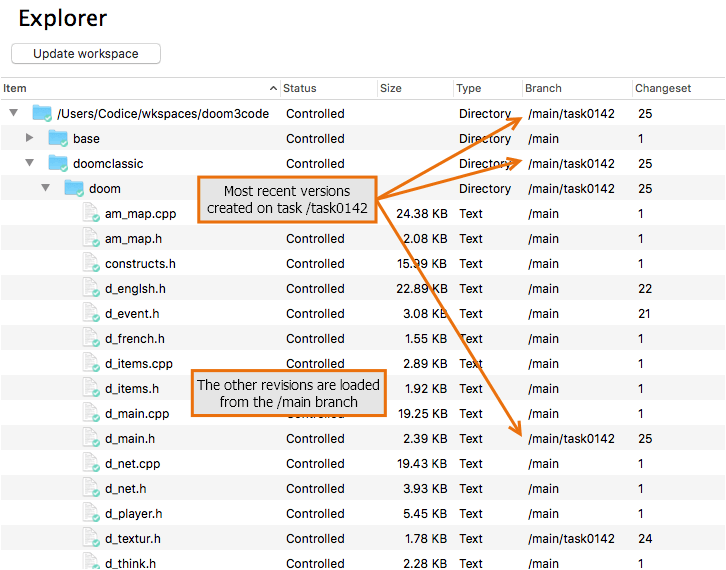Select the d_items.cpp file name
Image resolution: width=726 pixels, height=570 pixels.
click(139, 364)
